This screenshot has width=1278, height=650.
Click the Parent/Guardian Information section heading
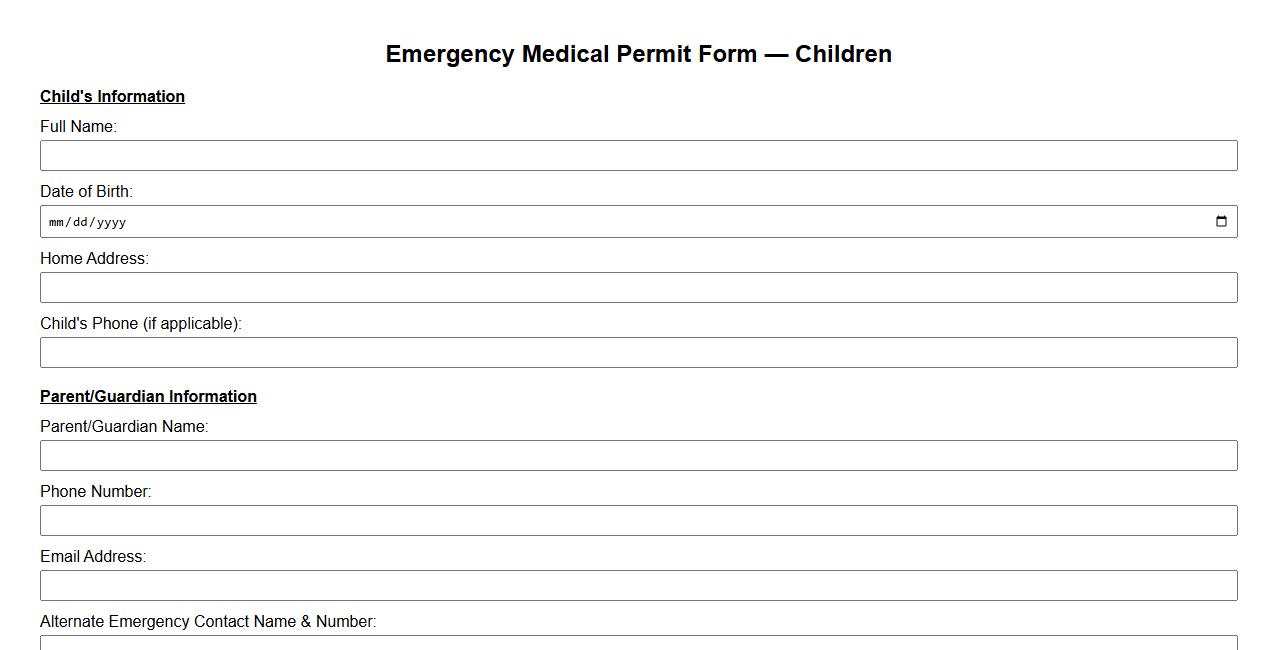point(148,396)
